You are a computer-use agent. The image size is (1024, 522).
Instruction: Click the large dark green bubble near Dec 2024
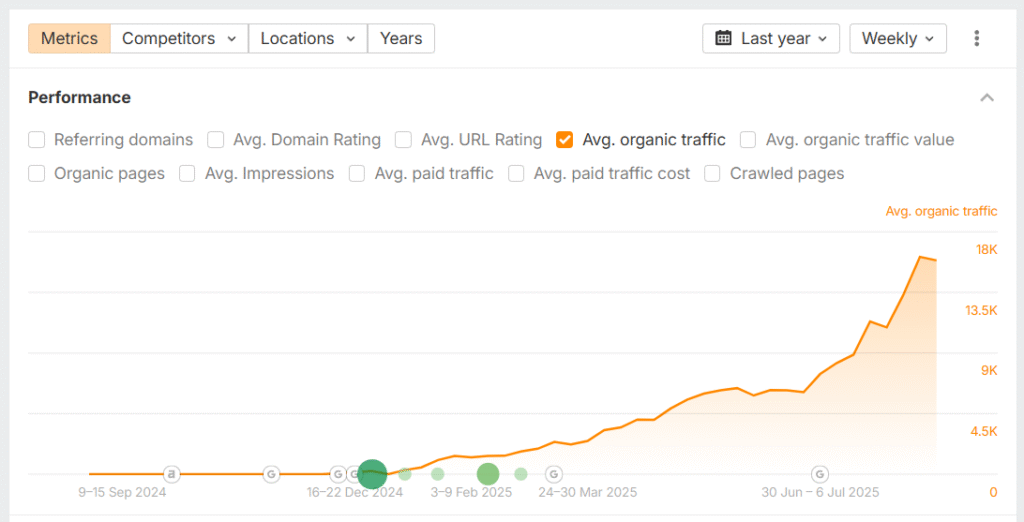tap(372, 474)
